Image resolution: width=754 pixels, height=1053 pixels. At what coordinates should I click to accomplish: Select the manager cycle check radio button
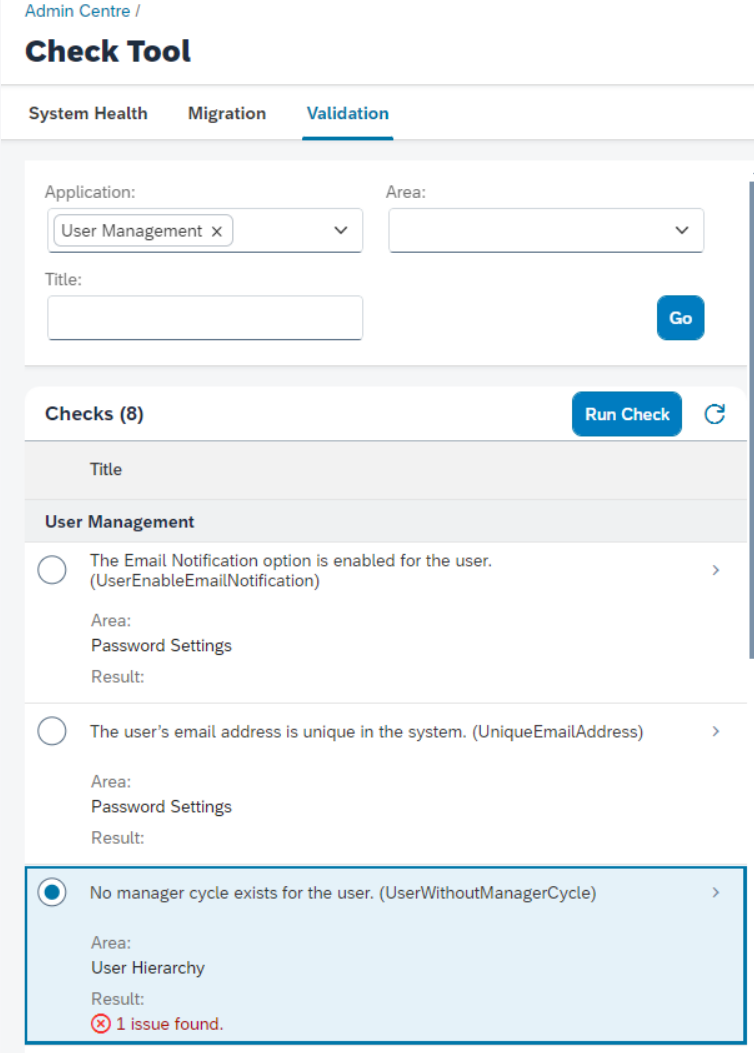coord(52,892)
